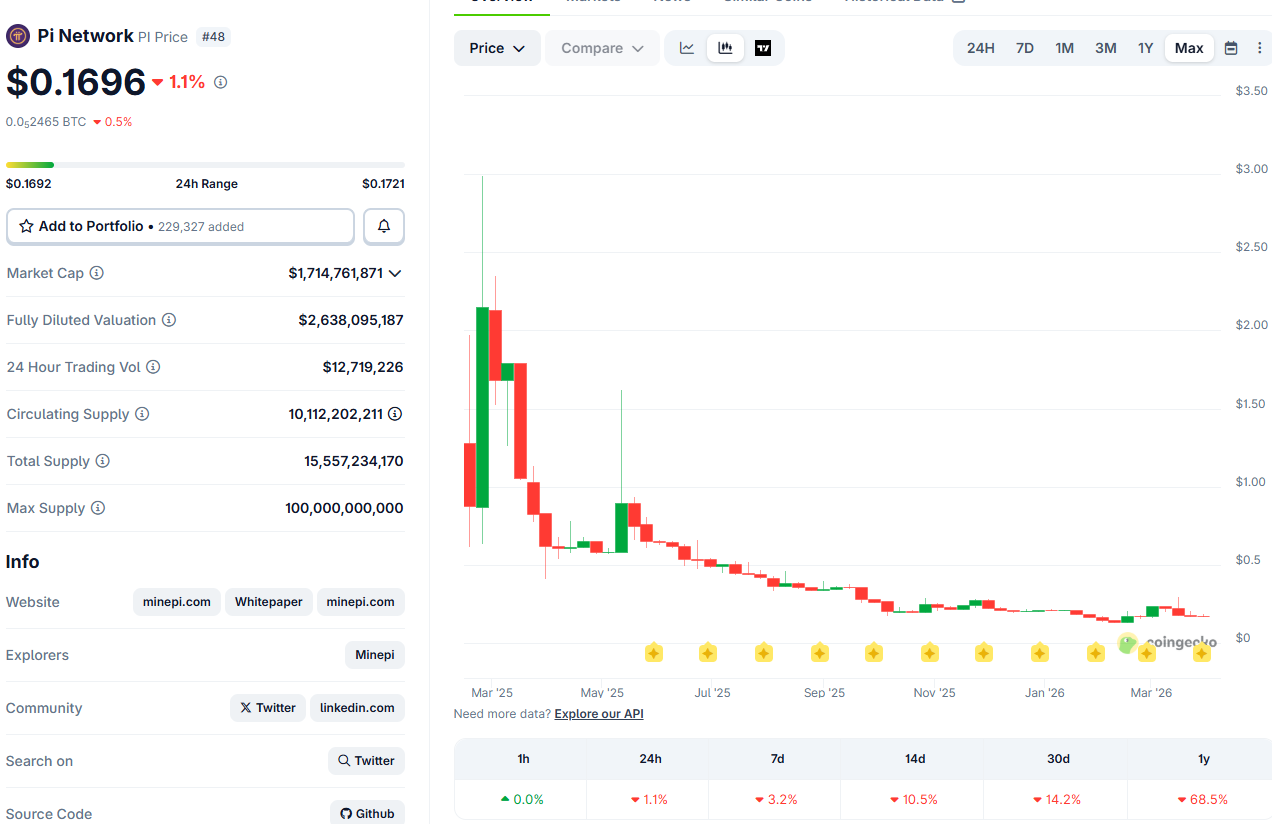Image resolution: width=1272 pixels, height=824 pixels.
Task: Open the Compare dropdown
Action: 601,47
